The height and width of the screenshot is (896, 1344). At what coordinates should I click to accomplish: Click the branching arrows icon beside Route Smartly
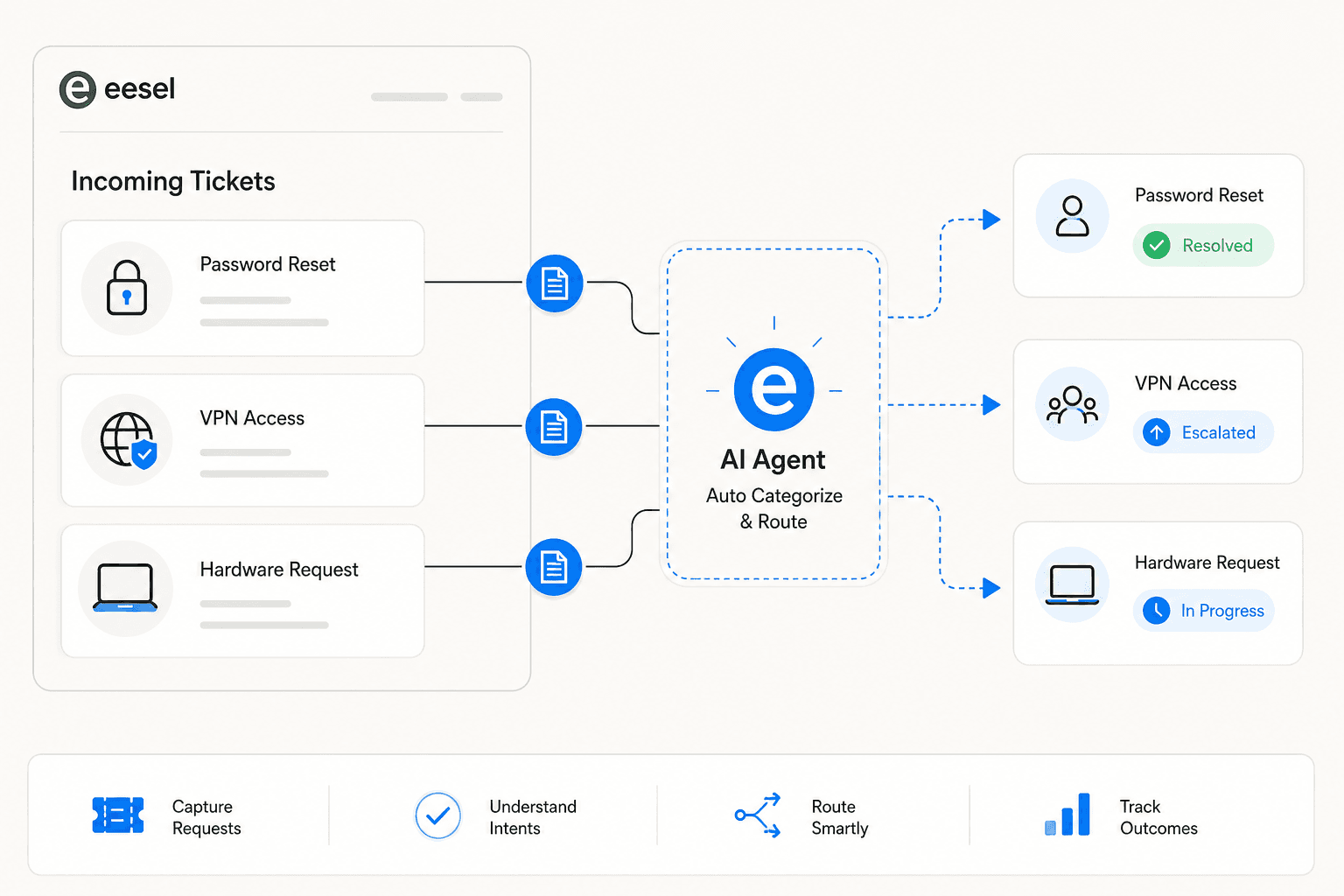click(x=758, y=815)
